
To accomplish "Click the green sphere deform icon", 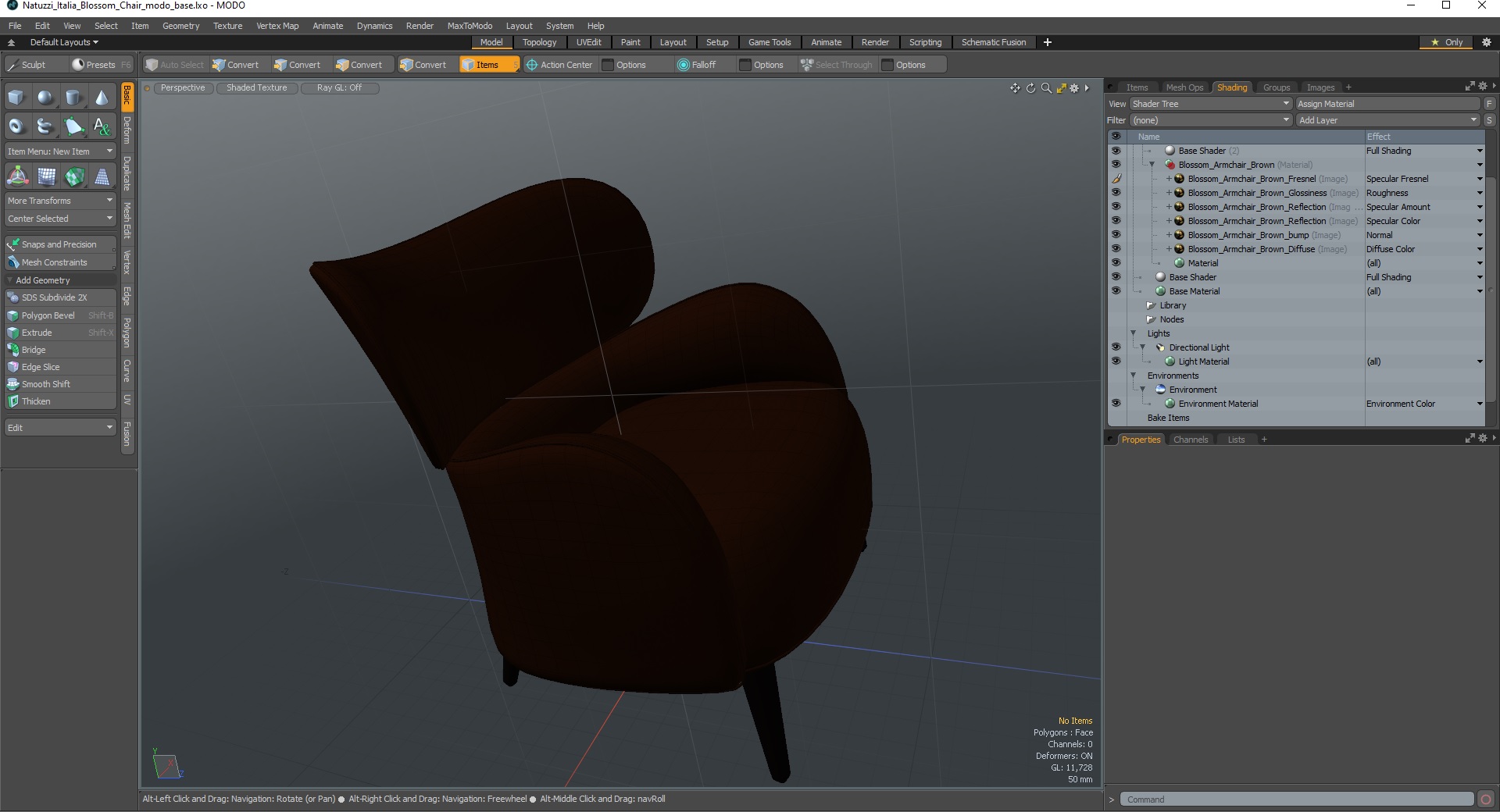I will pos(73,176).
